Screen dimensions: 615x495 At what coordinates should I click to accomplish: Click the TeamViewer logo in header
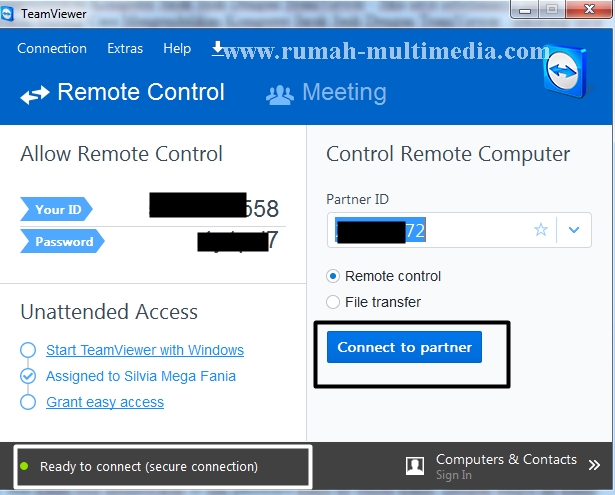click(564, 71)
